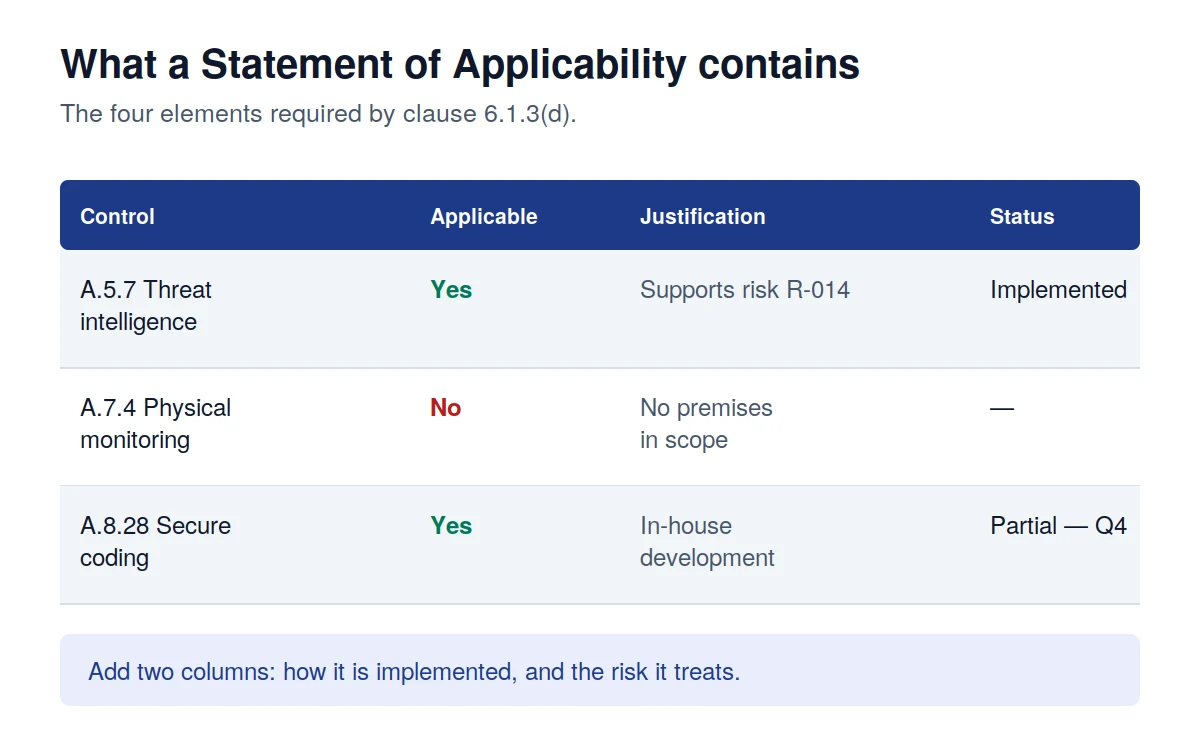Click the "Applicable" column header
The width and height of the screenshot is (1200, 734).
[484, 217]
